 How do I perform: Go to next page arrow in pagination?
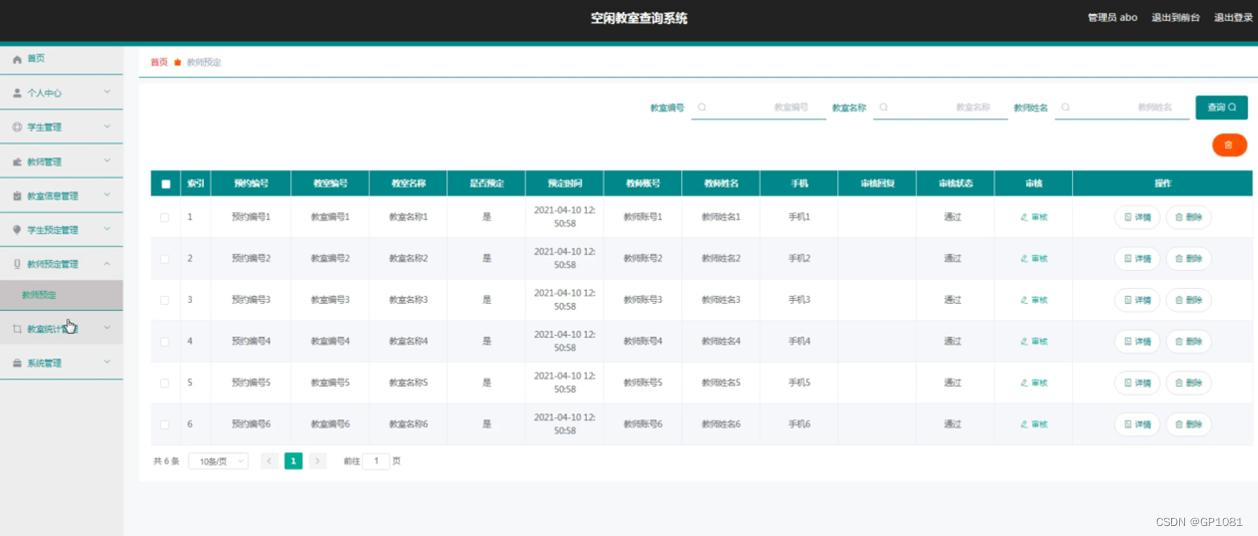(x=318, y=461)
